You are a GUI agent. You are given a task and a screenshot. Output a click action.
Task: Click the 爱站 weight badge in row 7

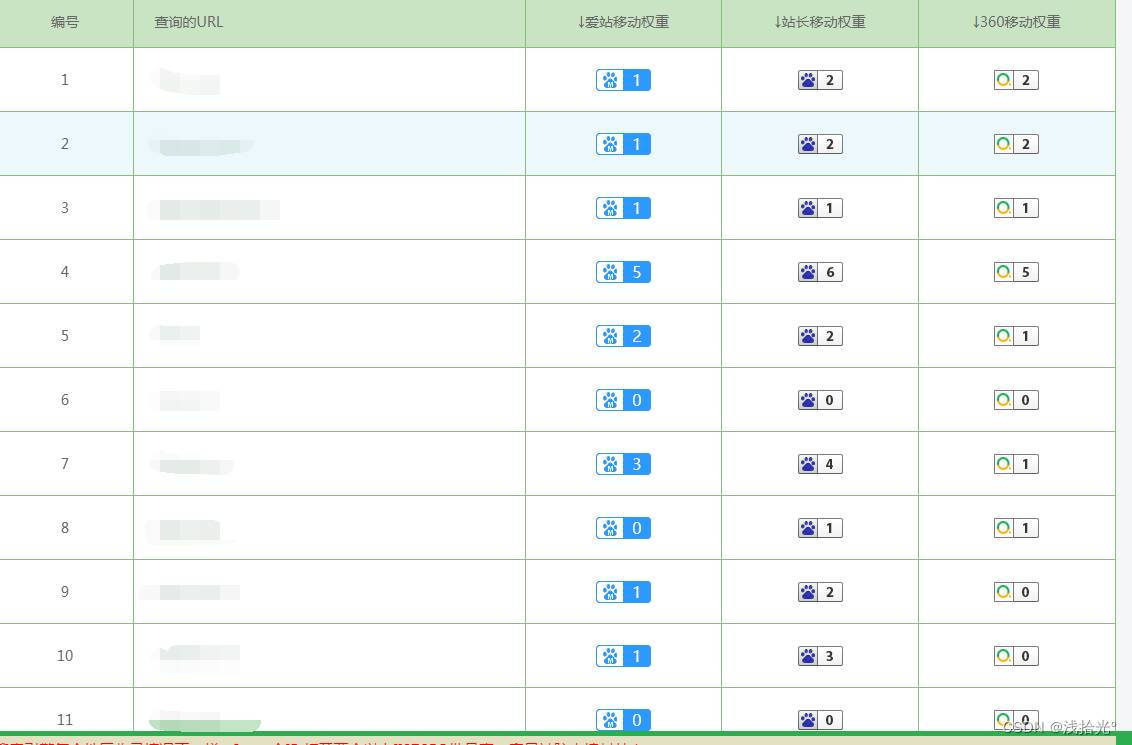tap(623, 464)
